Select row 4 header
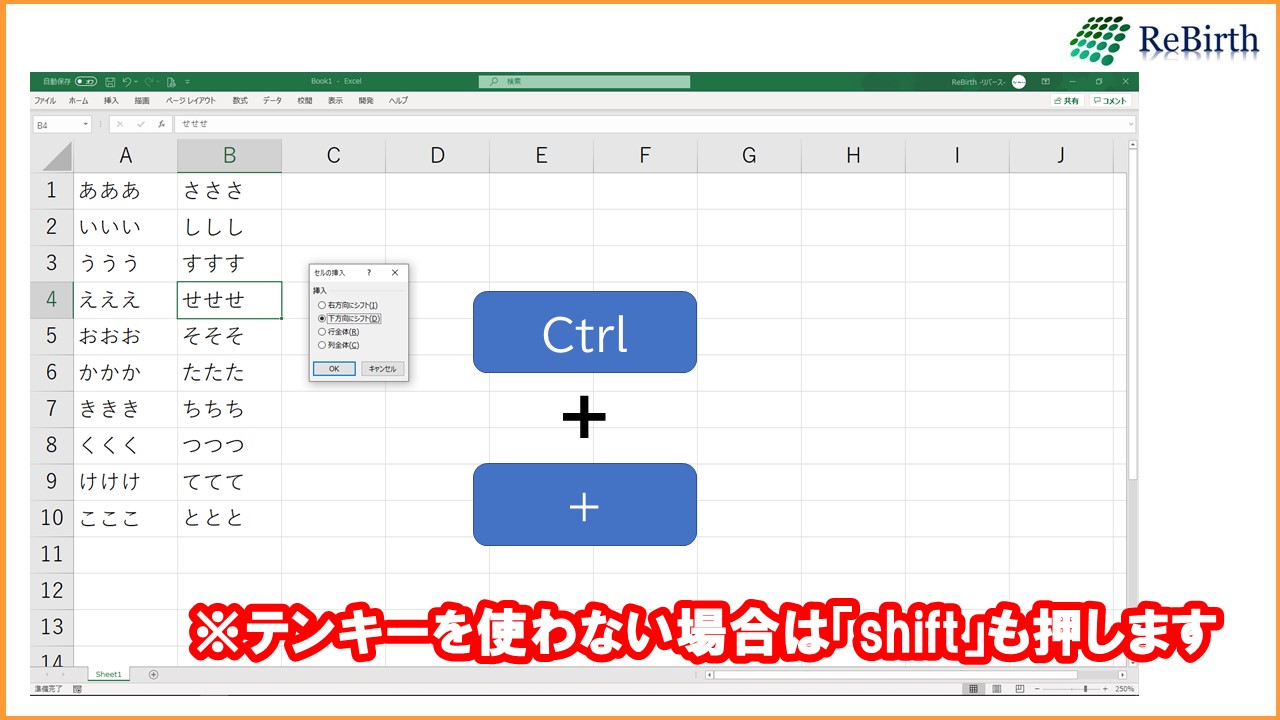Viewport: 1280px width, 720px height. (x=52, y=299)
